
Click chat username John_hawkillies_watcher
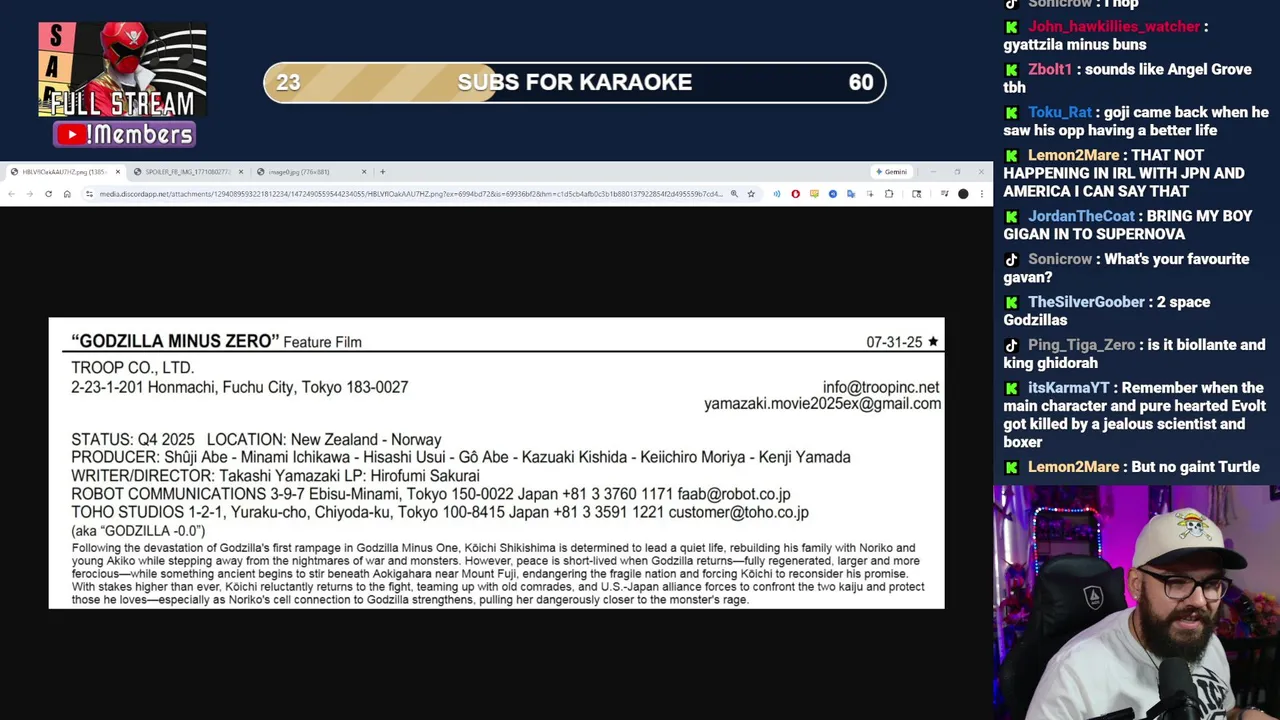pos(1114,27)
